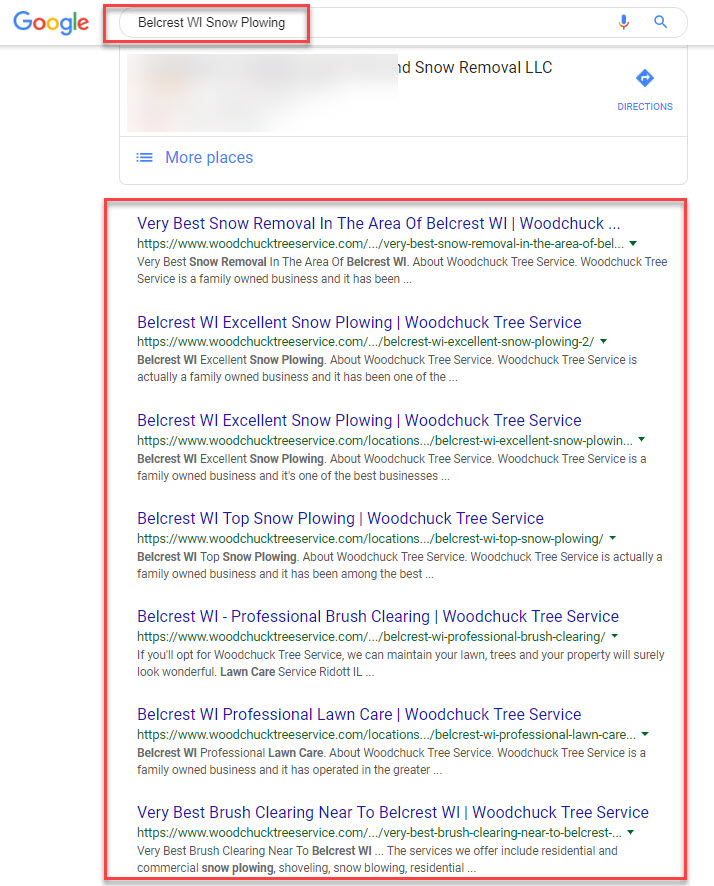Image resolution: width=714 pixels, height=886 pixels.
Task: Click the very-best-brush-clearing-near-to-belcrest URL text
Action: (379, 833)
